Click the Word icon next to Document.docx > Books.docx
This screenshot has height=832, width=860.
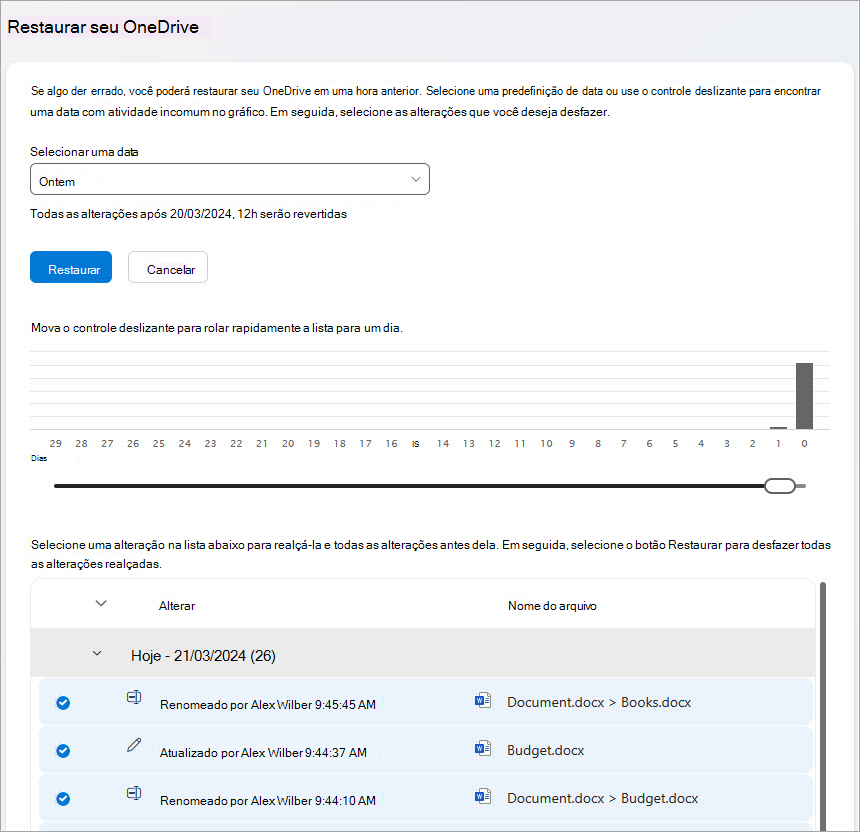[x=483, y=700]
